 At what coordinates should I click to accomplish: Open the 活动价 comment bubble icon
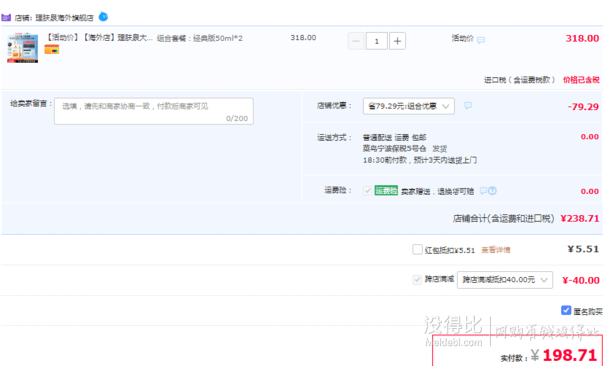coord(481,40)
